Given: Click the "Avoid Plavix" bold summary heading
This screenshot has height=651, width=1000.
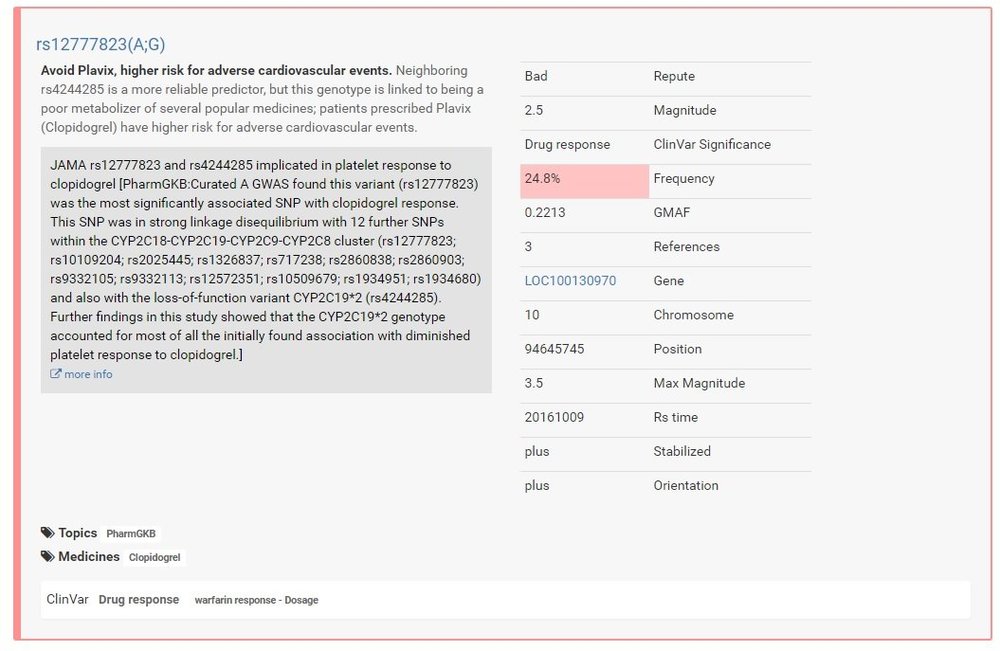Looking at the screenshot, I should pyautogui.click(x=216, y=71).
